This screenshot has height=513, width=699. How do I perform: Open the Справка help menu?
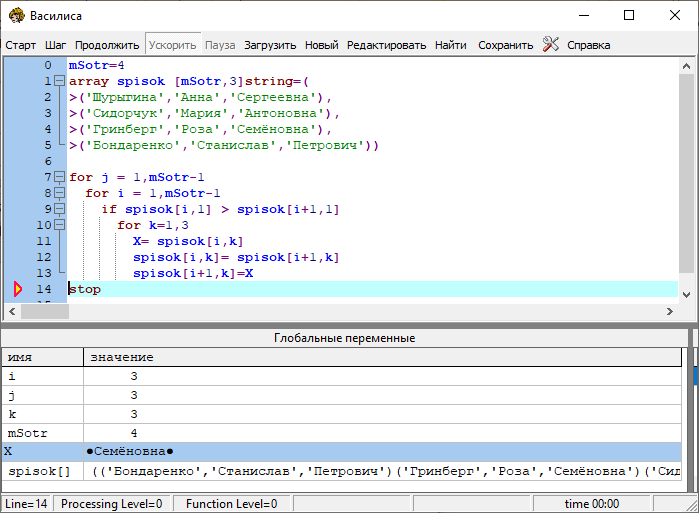coord(589,45)
